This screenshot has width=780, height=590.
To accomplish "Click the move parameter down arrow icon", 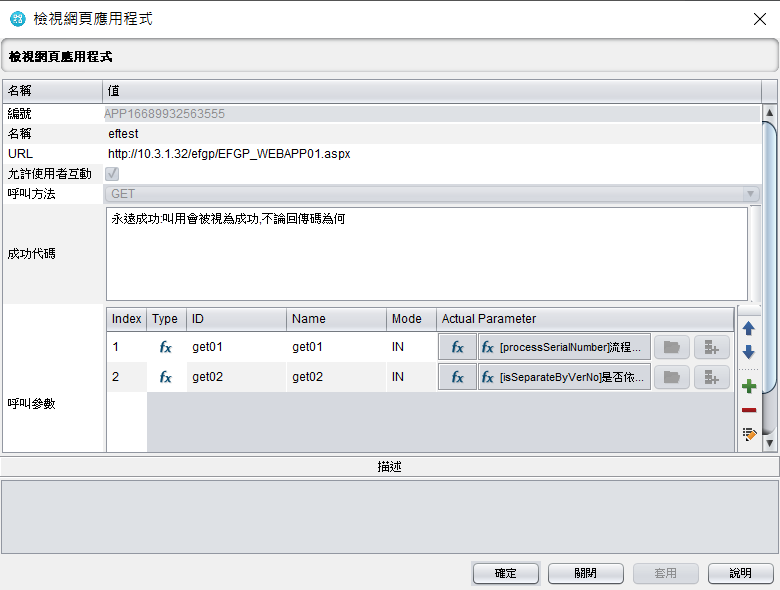I will 748,353.
